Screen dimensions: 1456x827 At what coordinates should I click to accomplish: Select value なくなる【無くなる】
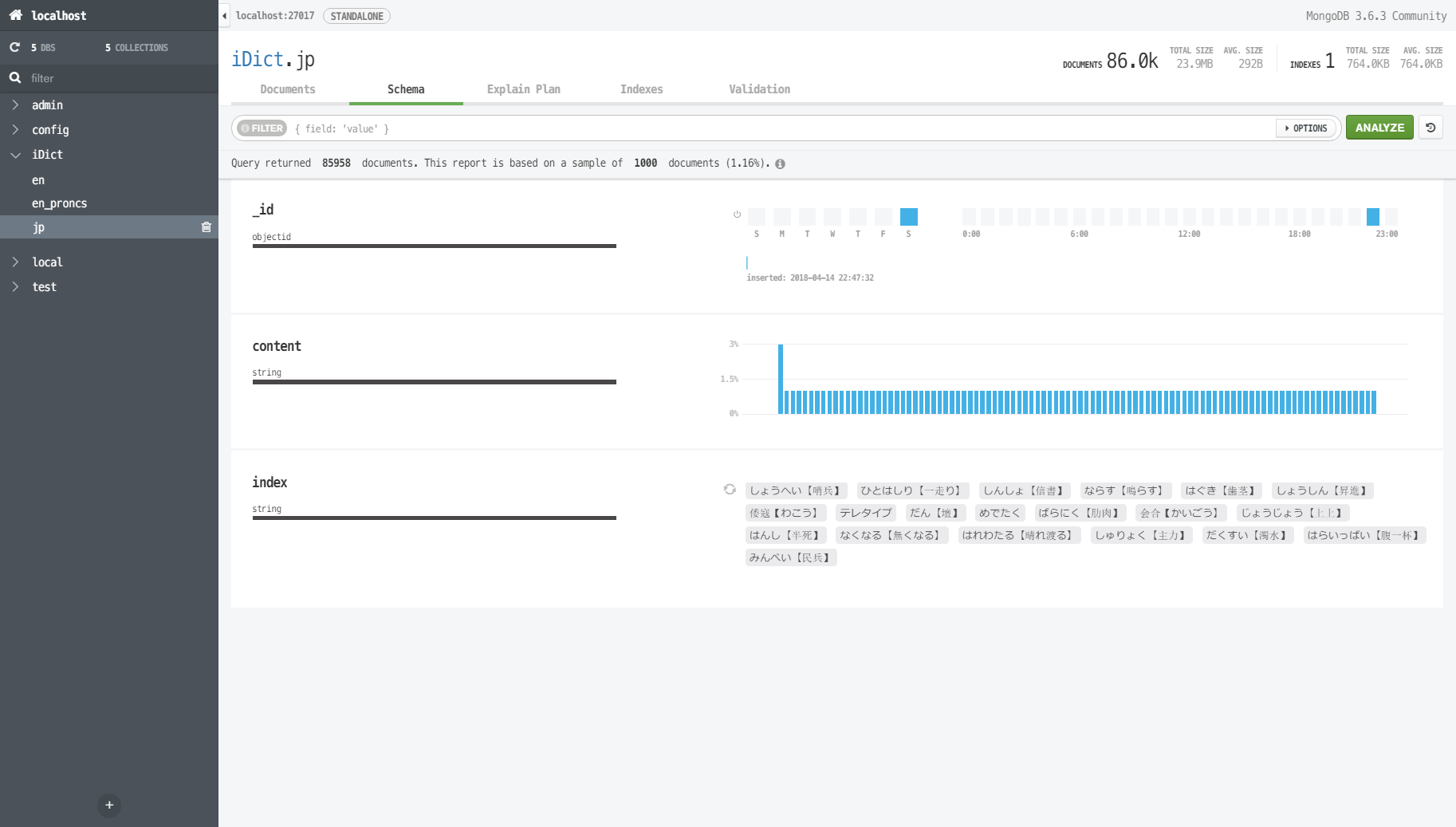[x=891, y=535]
